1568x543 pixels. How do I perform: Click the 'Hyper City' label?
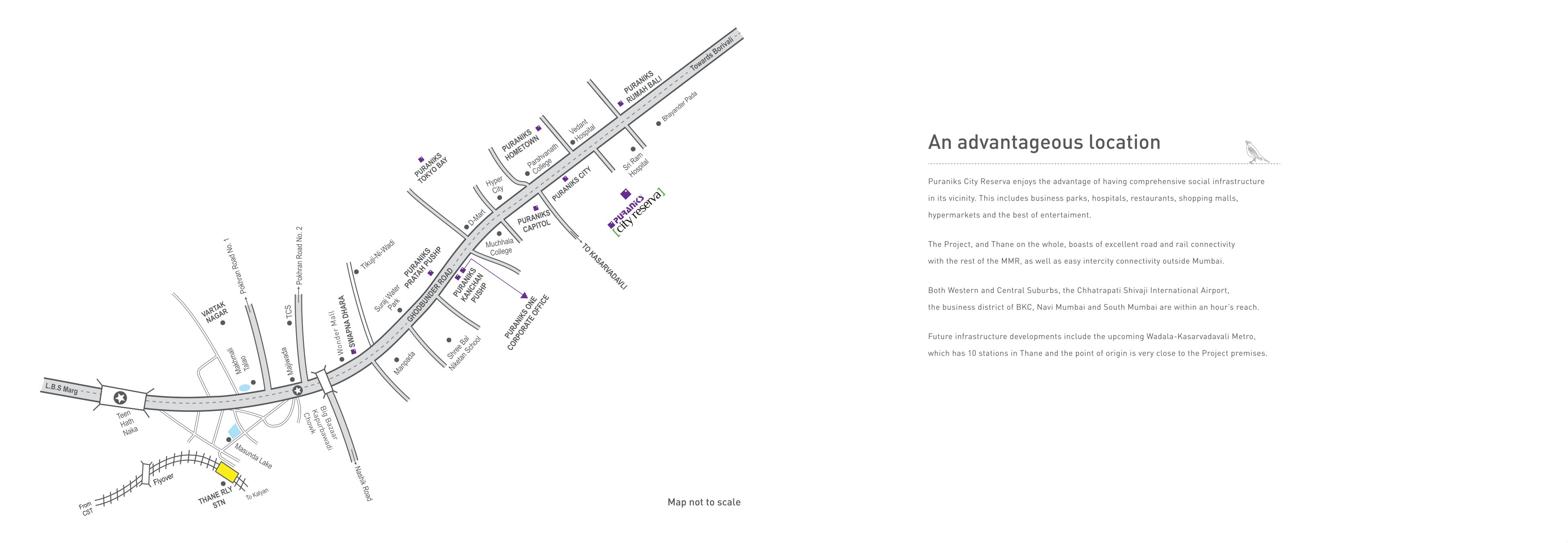(495, 185)
